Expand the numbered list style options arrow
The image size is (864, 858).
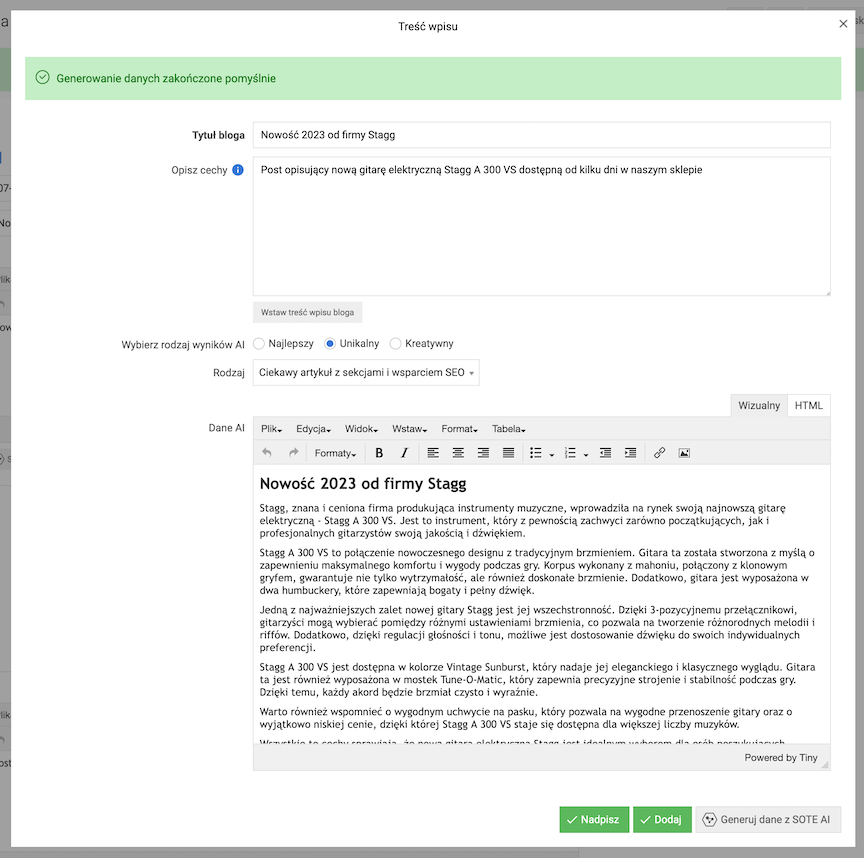pyautogui.click(x=586, y=454)
